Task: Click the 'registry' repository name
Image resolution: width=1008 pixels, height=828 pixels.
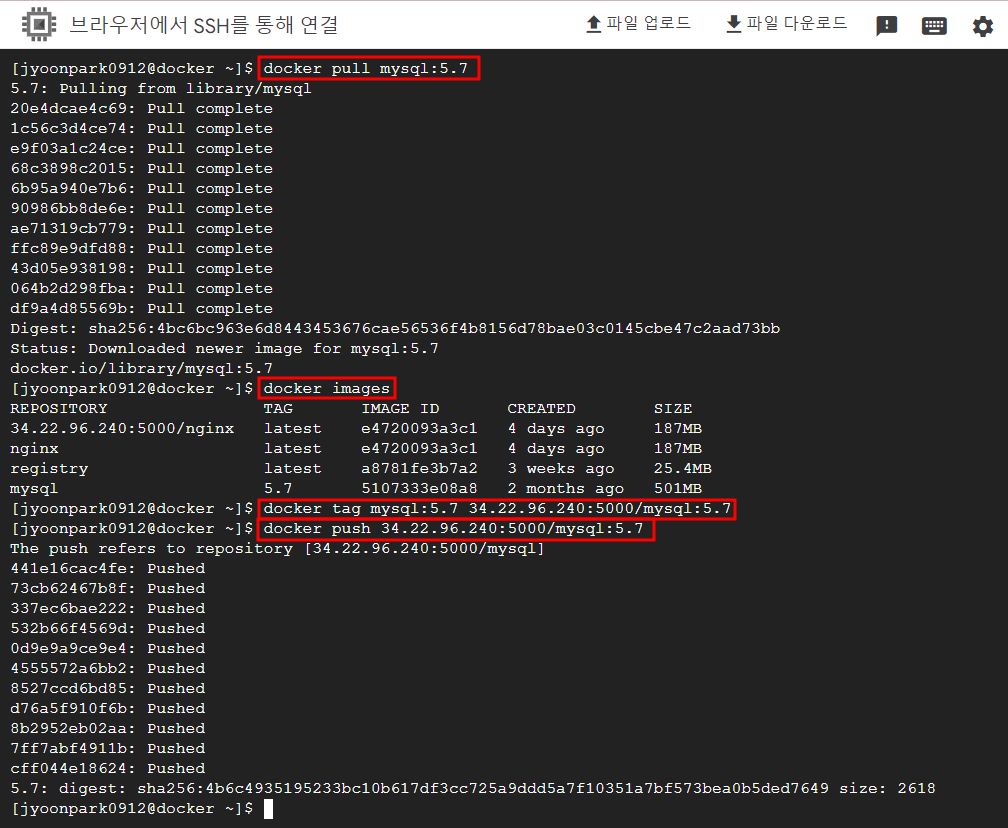Action: click(49, 469)
